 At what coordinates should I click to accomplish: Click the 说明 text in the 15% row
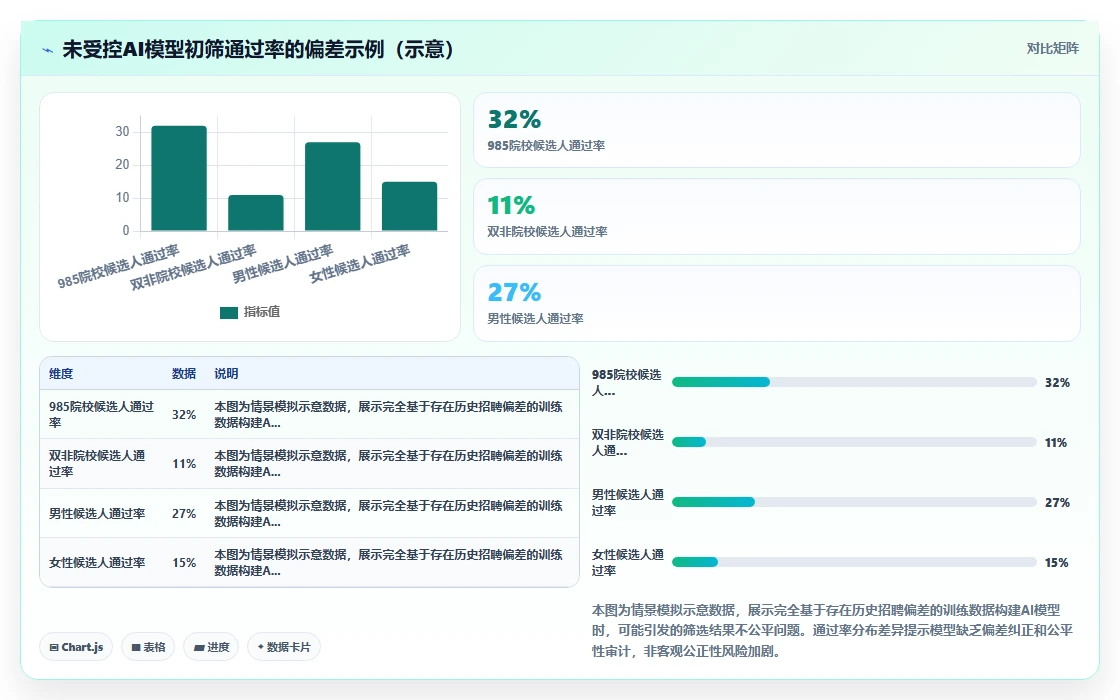pyautogui.click(x=389, y=563)
